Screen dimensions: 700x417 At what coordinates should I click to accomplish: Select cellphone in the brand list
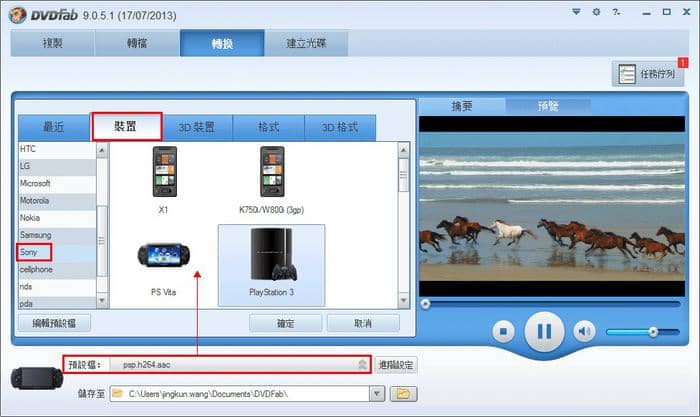pos(57,270)
